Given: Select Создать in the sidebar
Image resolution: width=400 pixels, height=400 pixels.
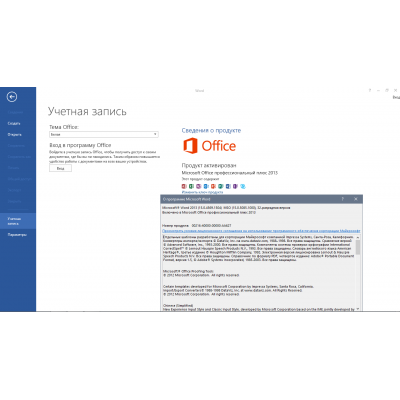Looking at the screenshot, I should [x=14, y=123].
